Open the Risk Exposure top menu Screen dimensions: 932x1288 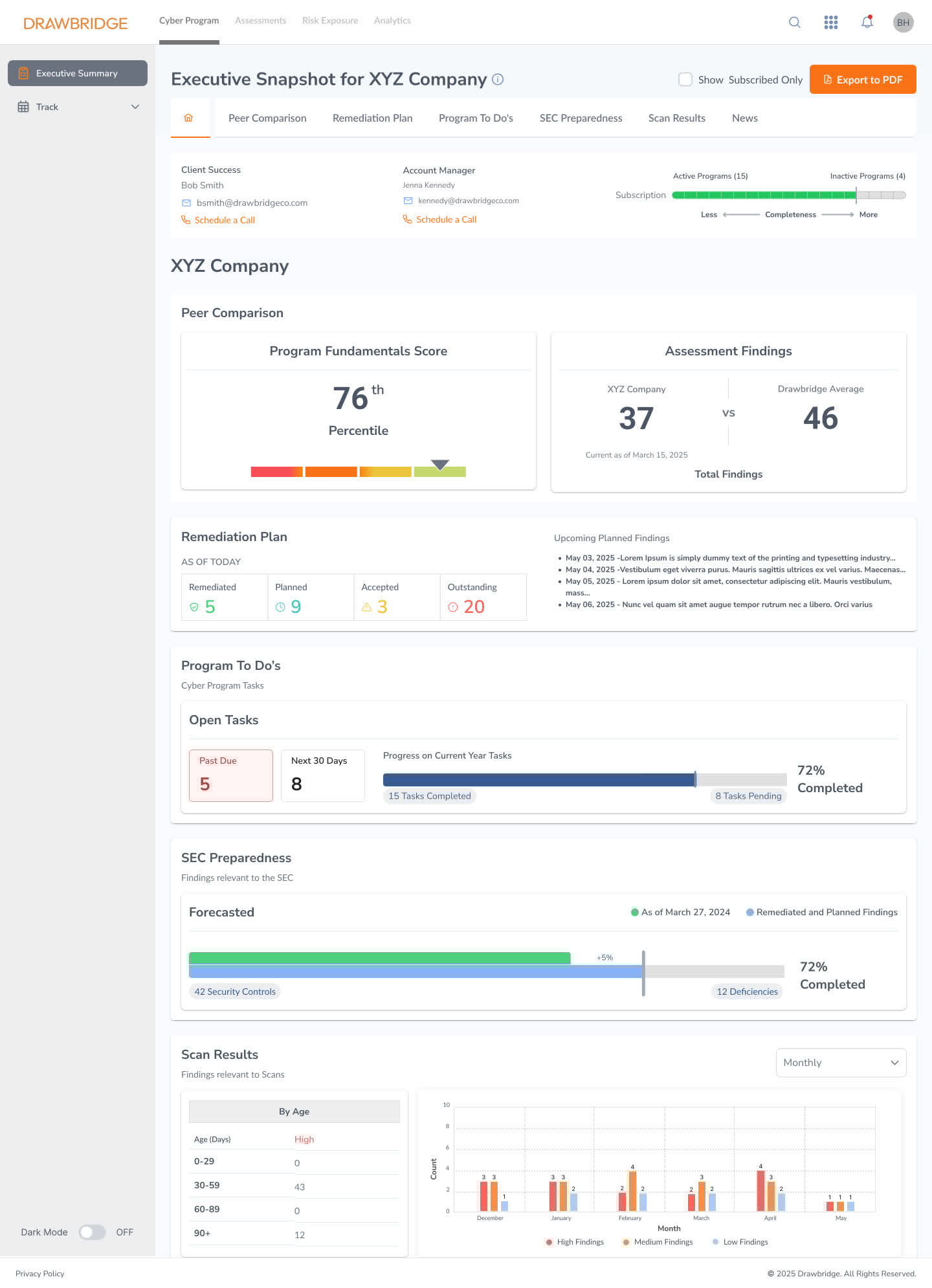330,21
